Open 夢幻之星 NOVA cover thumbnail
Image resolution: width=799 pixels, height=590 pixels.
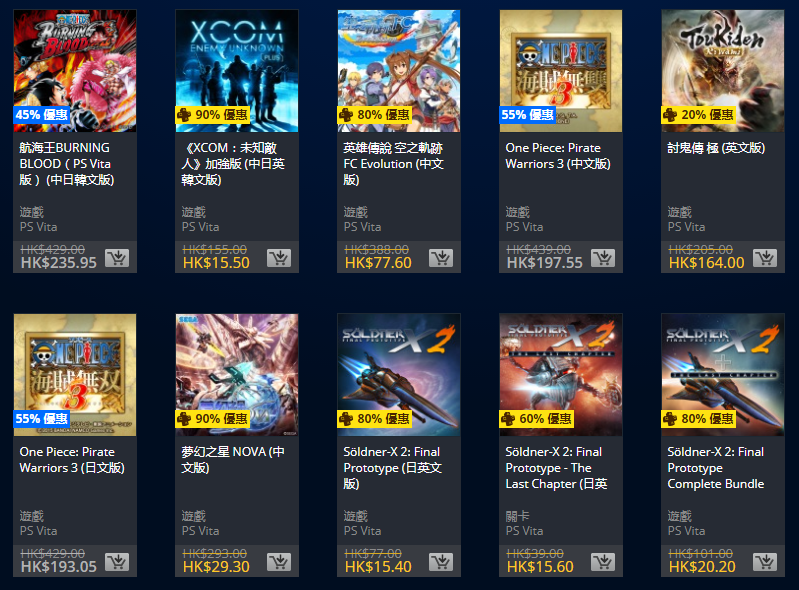237,374
